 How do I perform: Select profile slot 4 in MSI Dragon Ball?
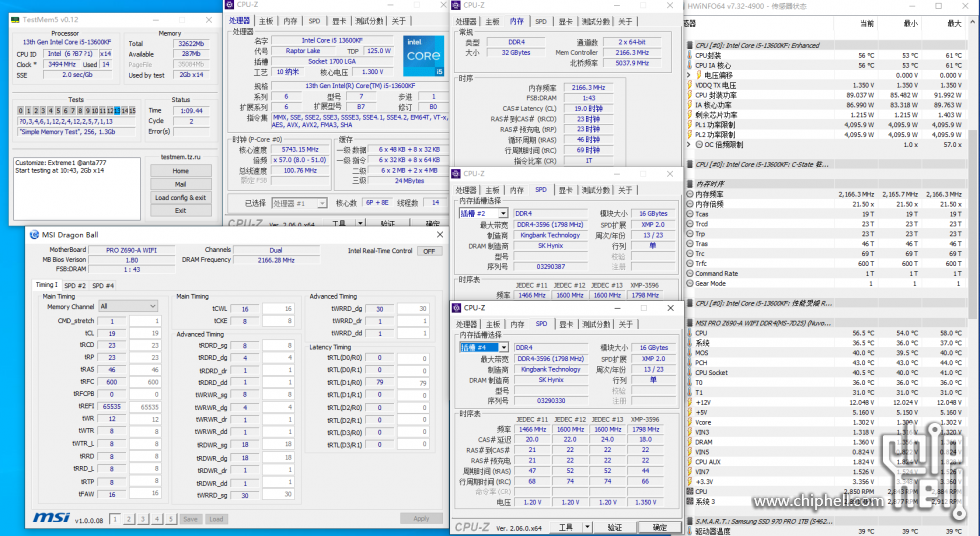coord(157,519)
